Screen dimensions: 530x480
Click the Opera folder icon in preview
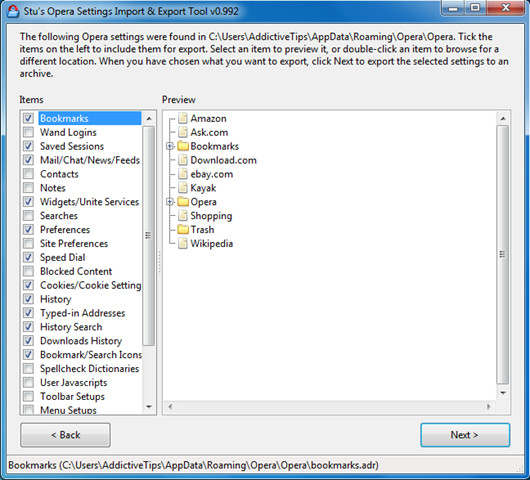[x=183, y=202]
